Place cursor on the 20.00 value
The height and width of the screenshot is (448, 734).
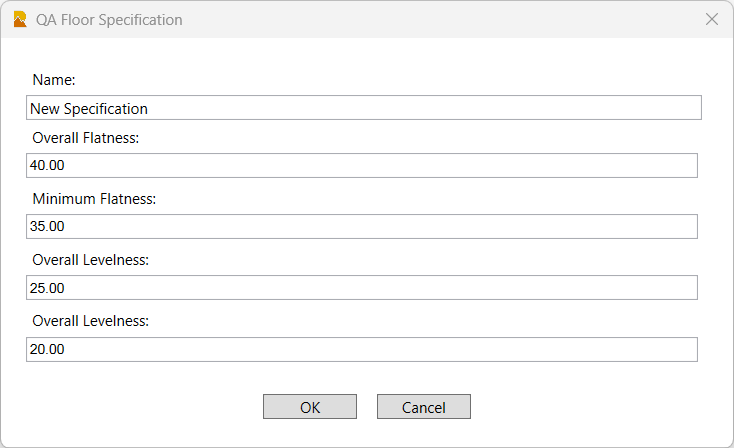47,349
